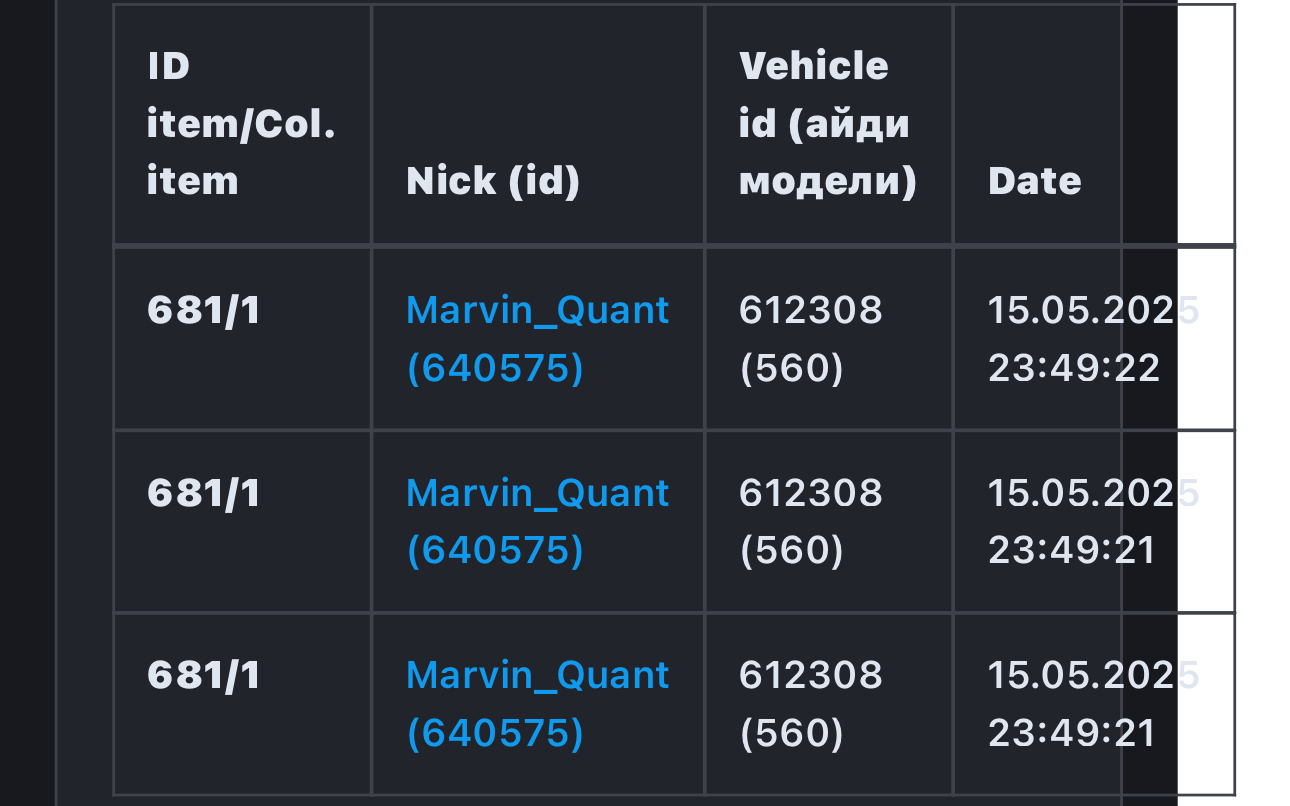Image resolution: width=1290 pixels, height=806 pixels.
Task: Click vehicle id 612308 (560) in the second row
Action: pos(810,521)
